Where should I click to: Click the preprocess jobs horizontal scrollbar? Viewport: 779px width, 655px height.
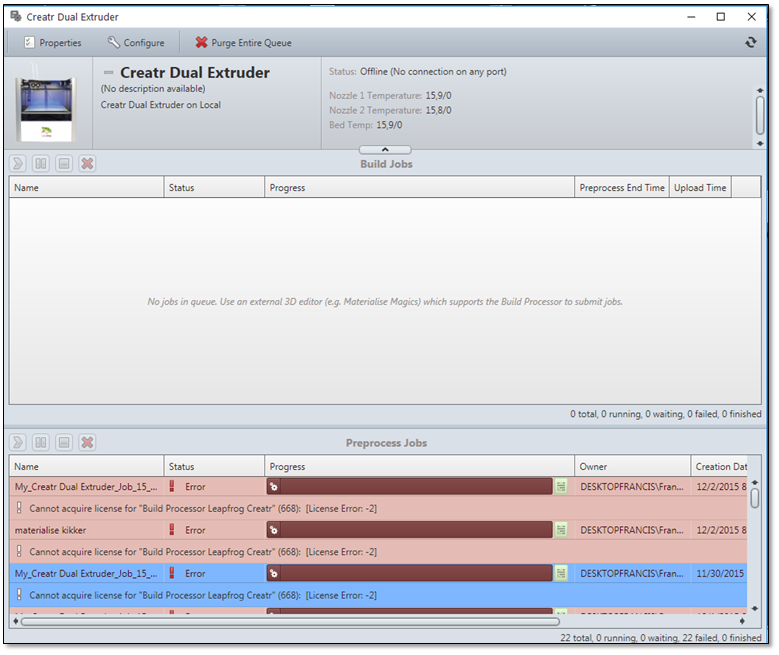(290, 621)
